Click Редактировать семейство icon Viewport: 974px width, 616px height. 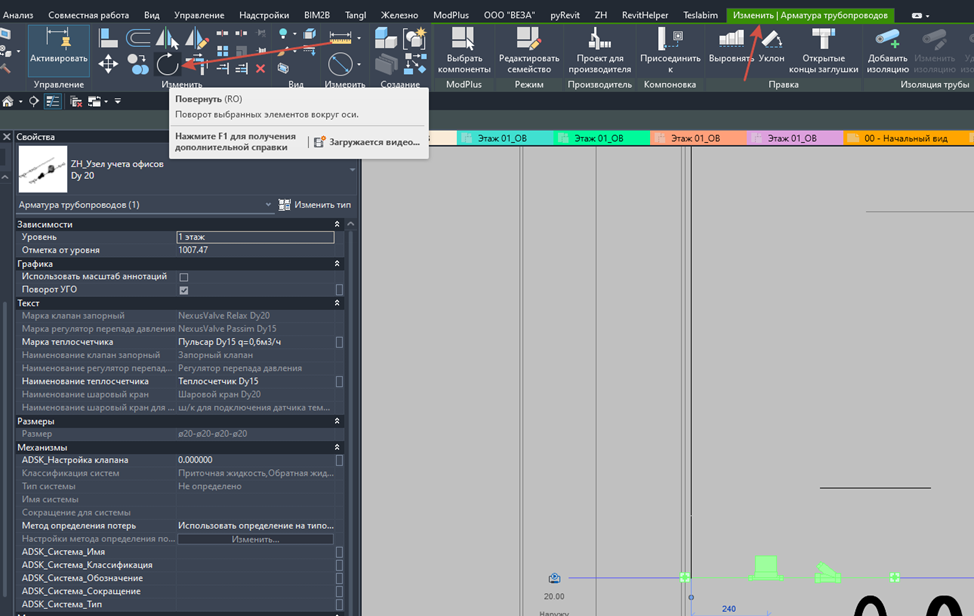529,50
